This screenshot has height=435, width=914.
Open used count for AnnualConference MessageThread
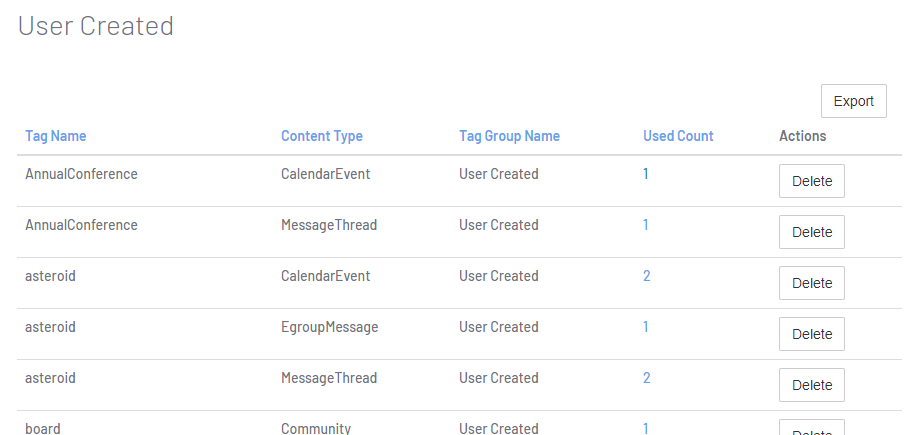click(646, 224)
